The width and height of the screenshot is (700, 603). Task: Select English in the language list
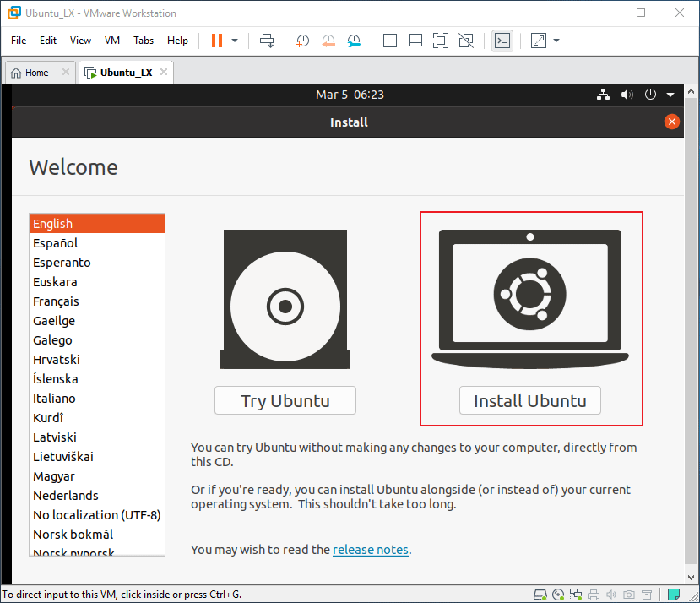[x=97, y=224]
